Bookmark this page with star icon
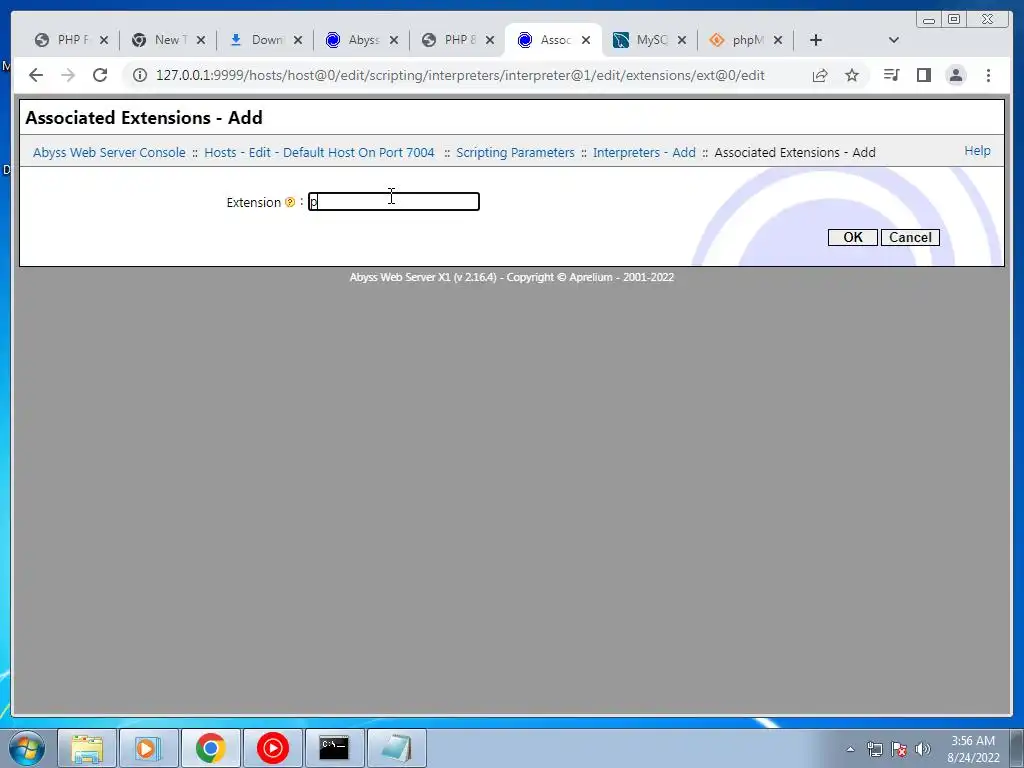Viewport: 1024px width, 768px height. pyautogui.click(x=852, y=75)
